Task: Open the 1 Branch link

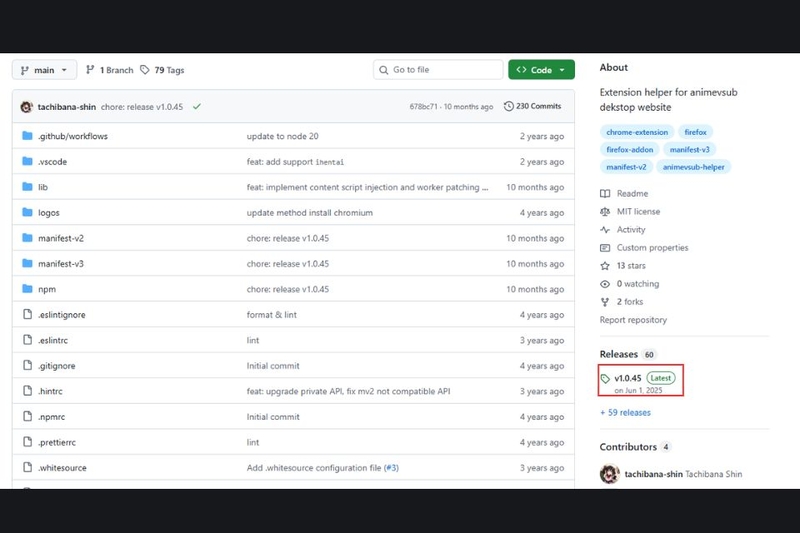Action: (x=110, y=70)
